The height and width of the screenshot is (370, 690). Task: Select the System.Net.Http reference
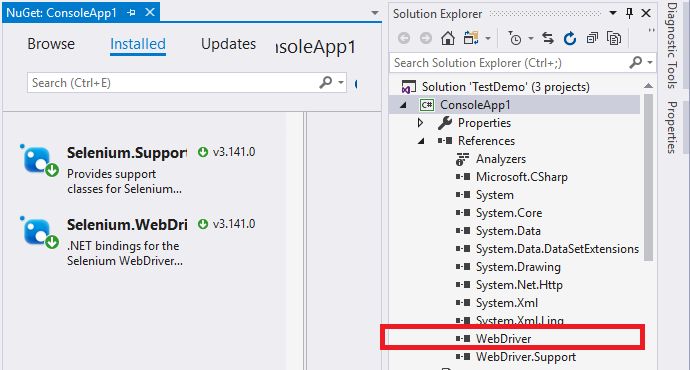(x=519, y=285)
